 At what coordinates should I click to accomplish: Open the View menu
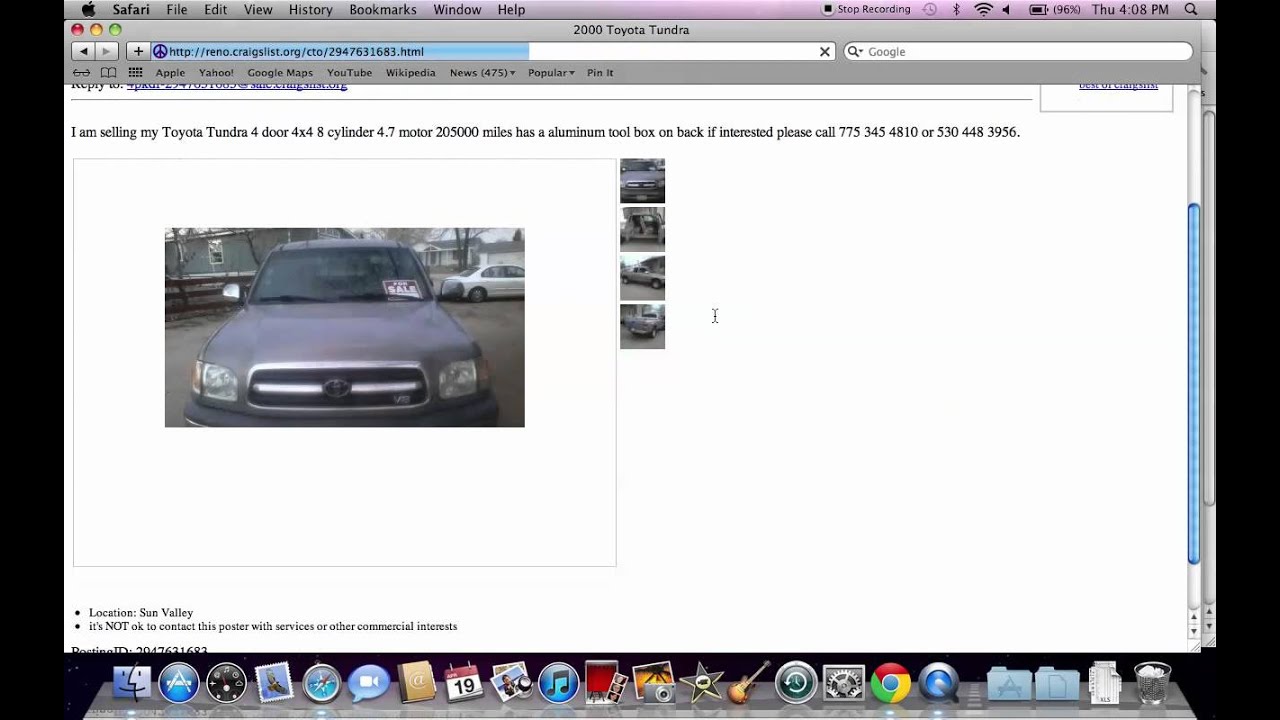pos(258,9)
